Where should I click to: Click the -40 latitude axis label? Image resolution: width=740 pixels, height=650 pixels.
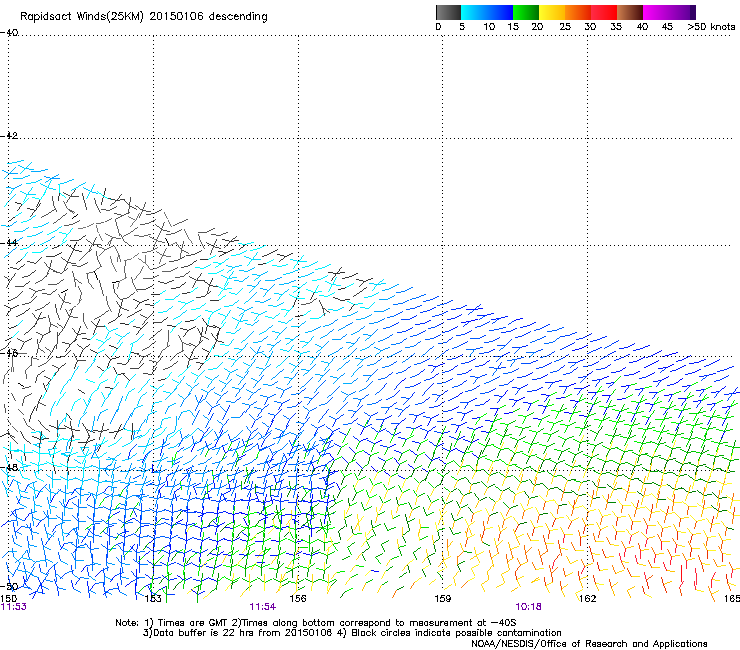9,33
